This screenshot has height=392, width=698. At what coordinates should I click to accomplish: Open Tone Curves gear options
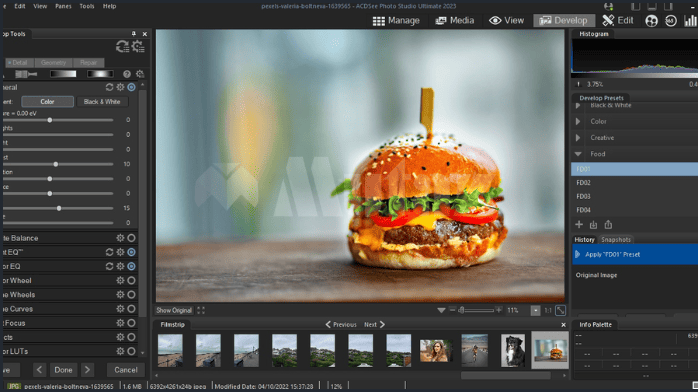[x=120, y=309]
